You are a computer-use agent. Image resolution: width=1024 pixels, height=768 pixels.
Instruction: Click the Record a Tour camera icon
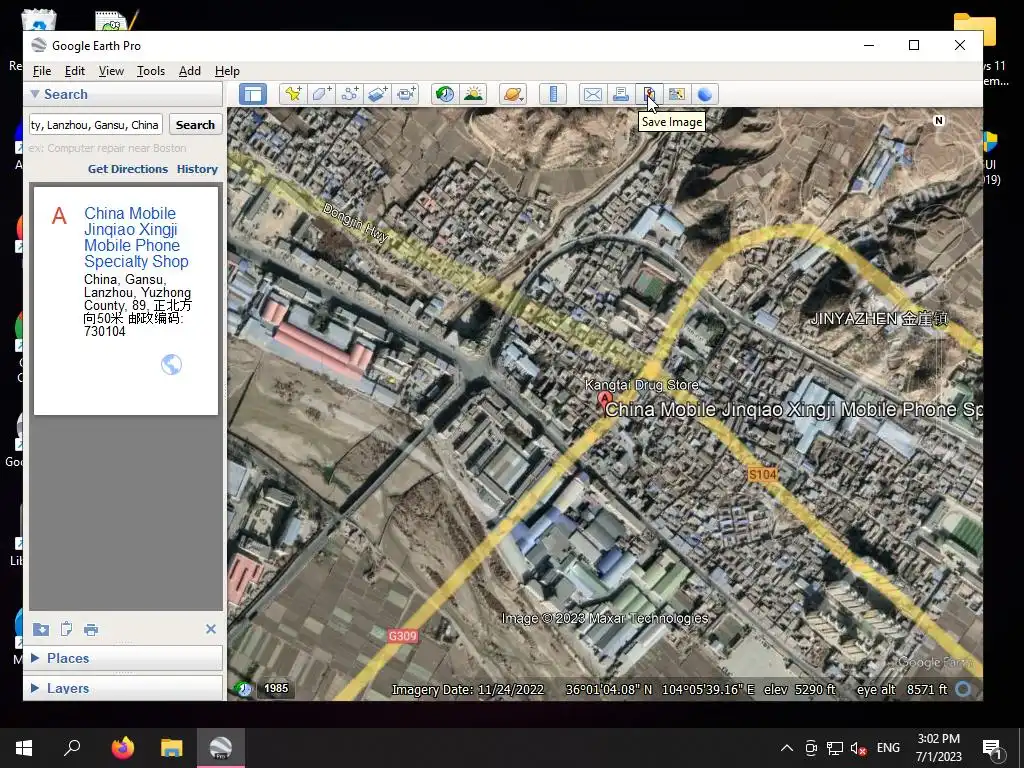(x=406, y=94)
